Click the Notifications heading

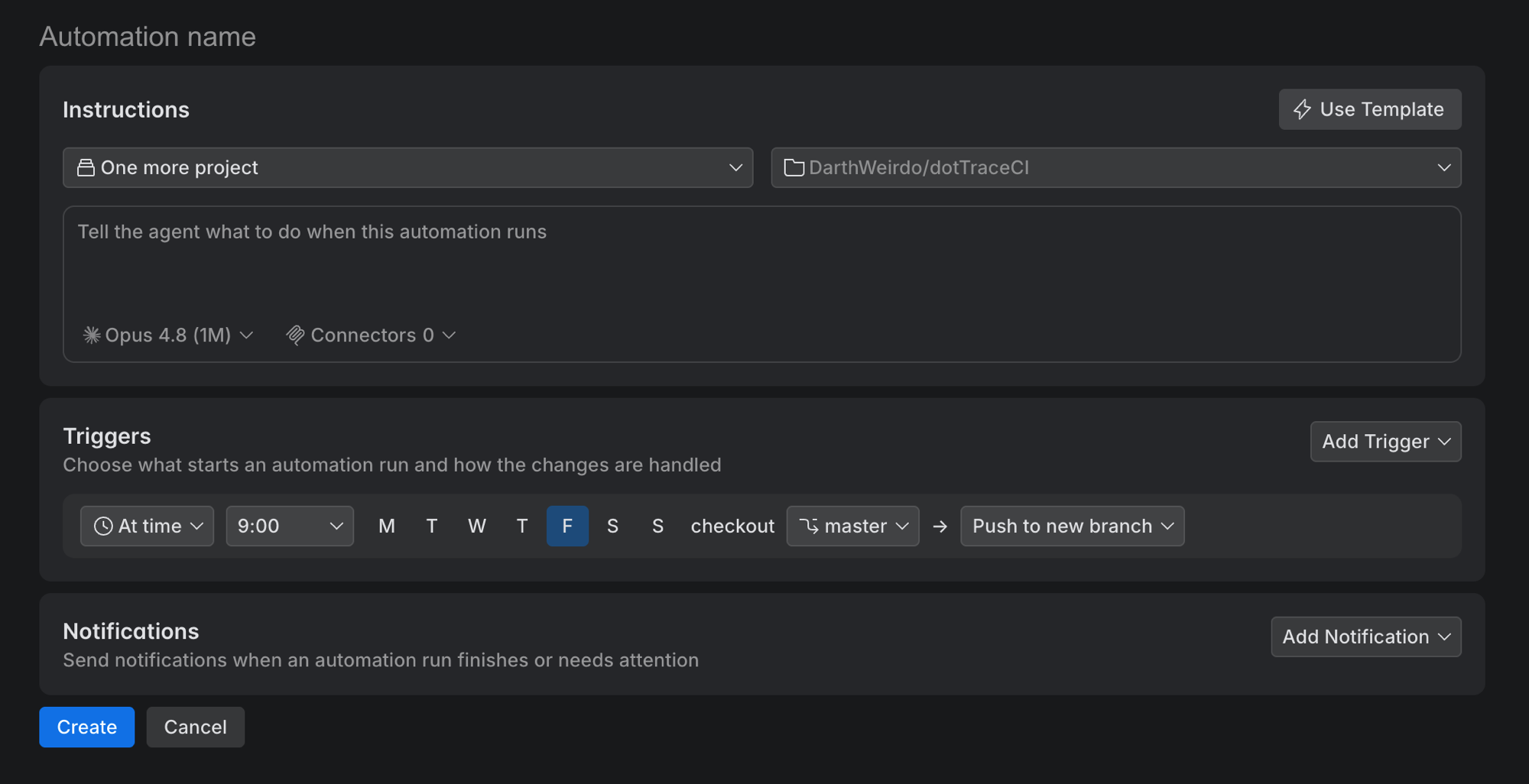[x=131, y=631]
